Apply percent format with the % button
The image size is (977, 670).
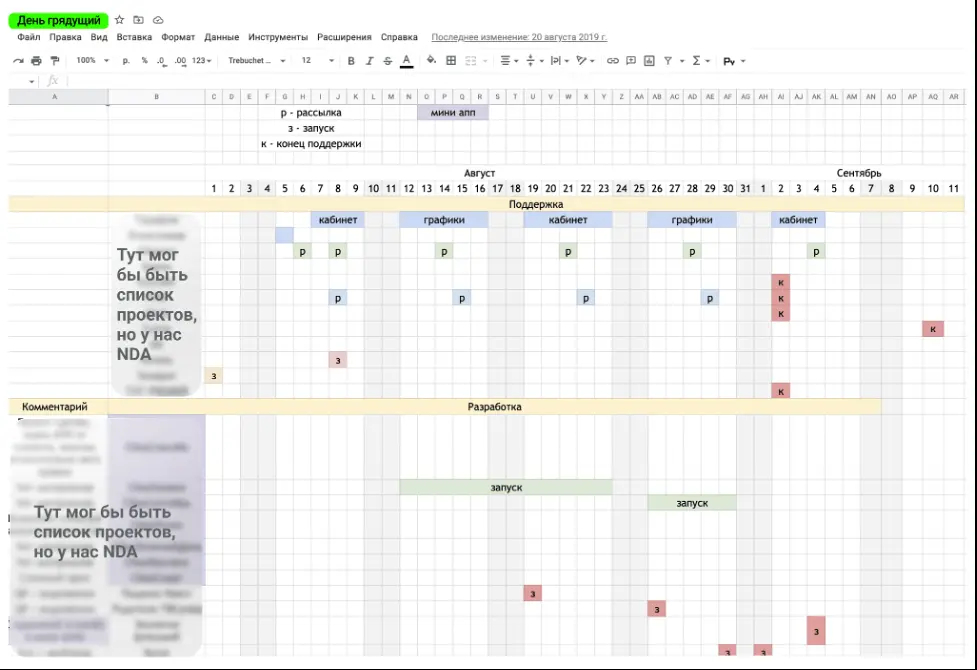pyautogui.click(x=145, y=60)
